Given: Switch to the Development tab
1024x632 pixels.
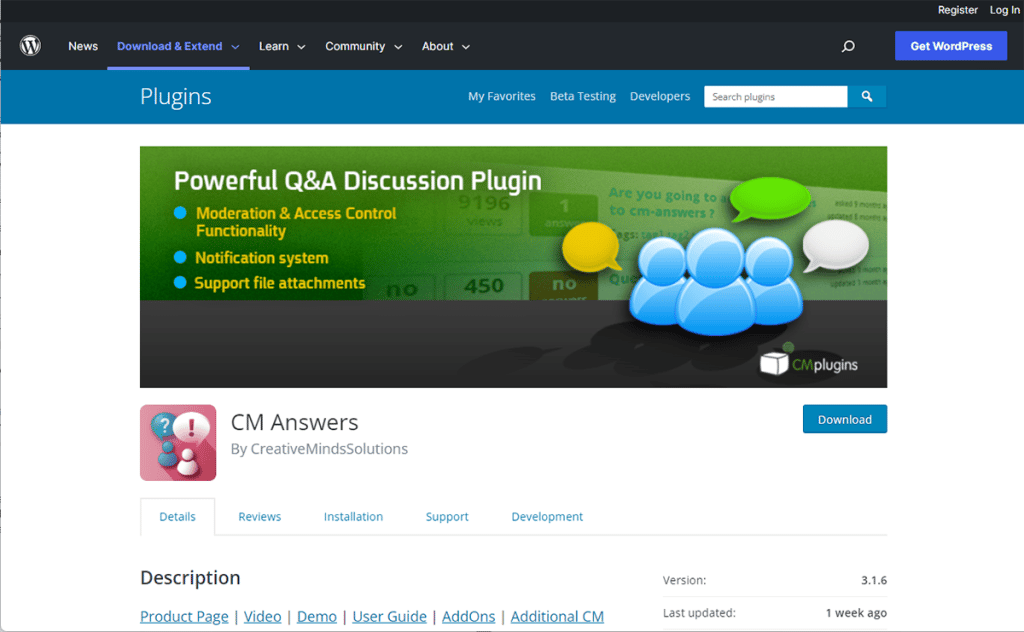Looking at the screenshot, I should [x=547, y=516].
